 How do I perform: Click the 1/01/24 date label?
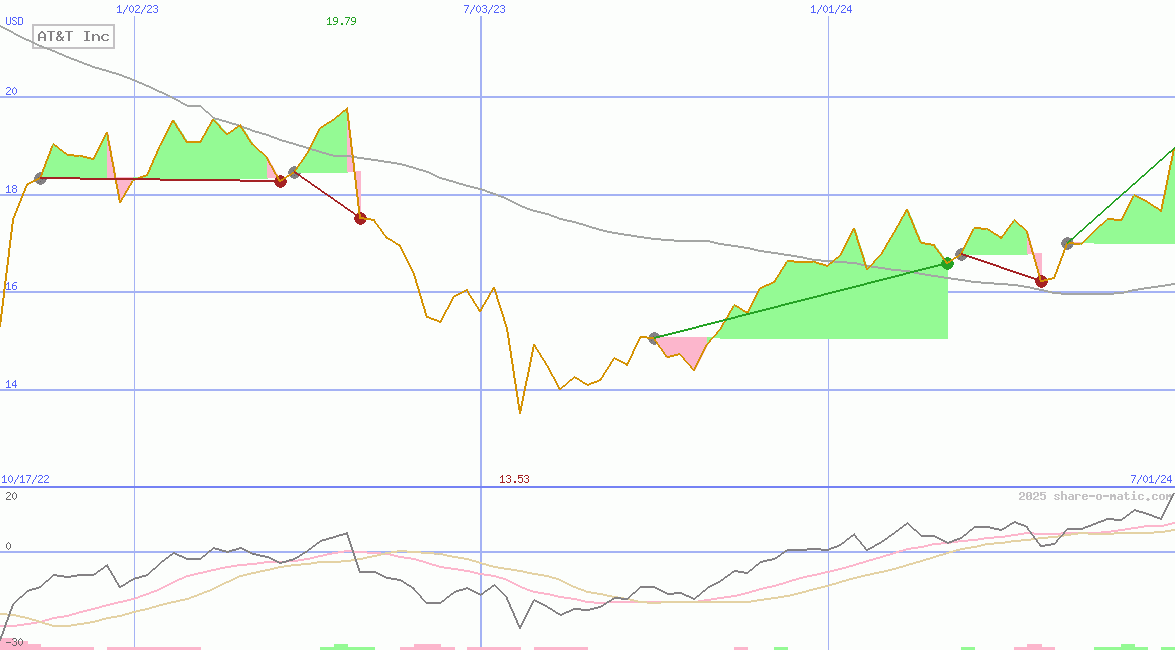(831, 9)
